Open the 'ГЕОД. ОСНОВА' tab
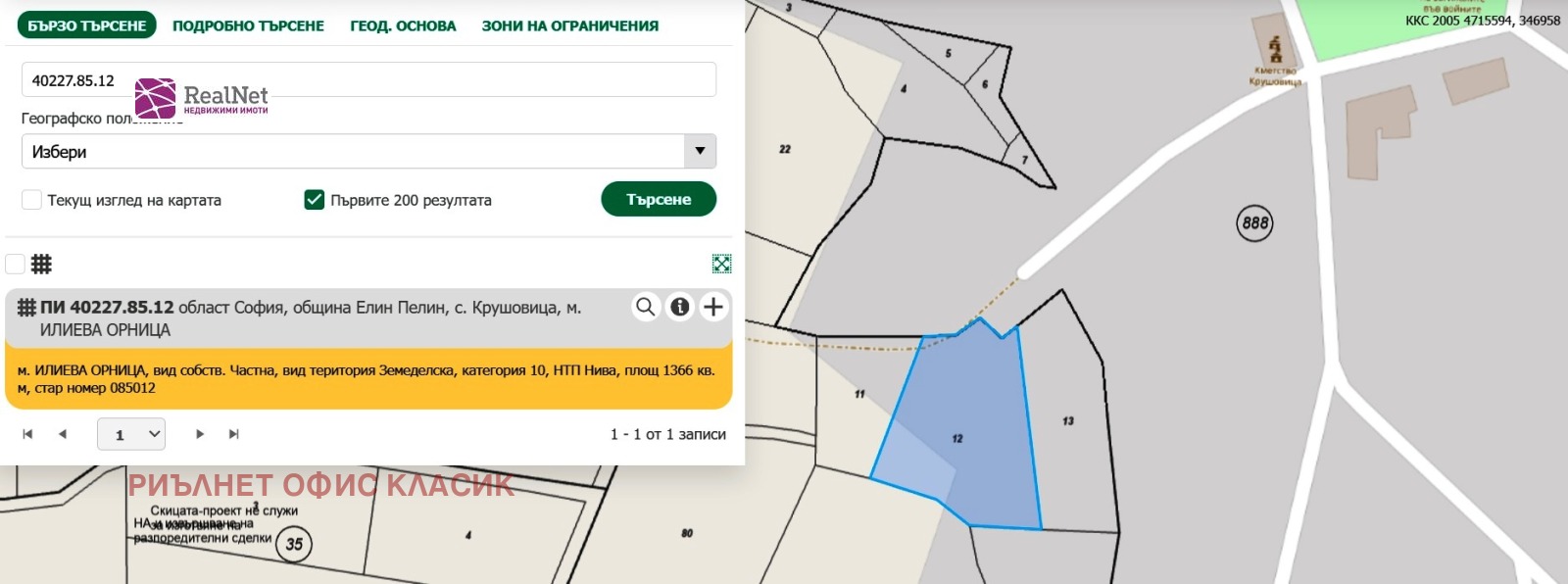1568x584 pixels. (403, 25)
